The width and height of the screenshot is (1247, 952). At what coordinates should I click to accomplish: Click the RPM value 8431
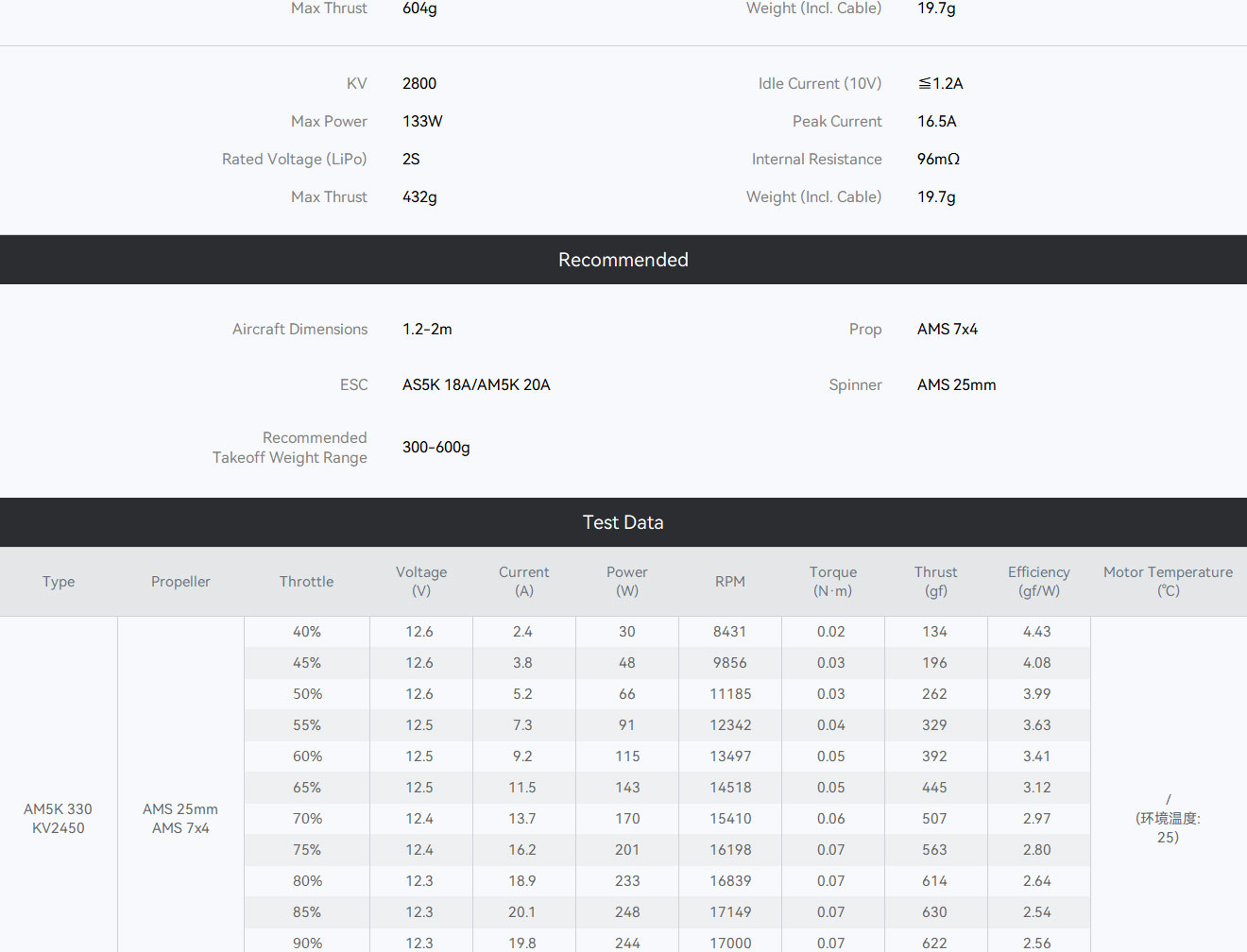730,632
